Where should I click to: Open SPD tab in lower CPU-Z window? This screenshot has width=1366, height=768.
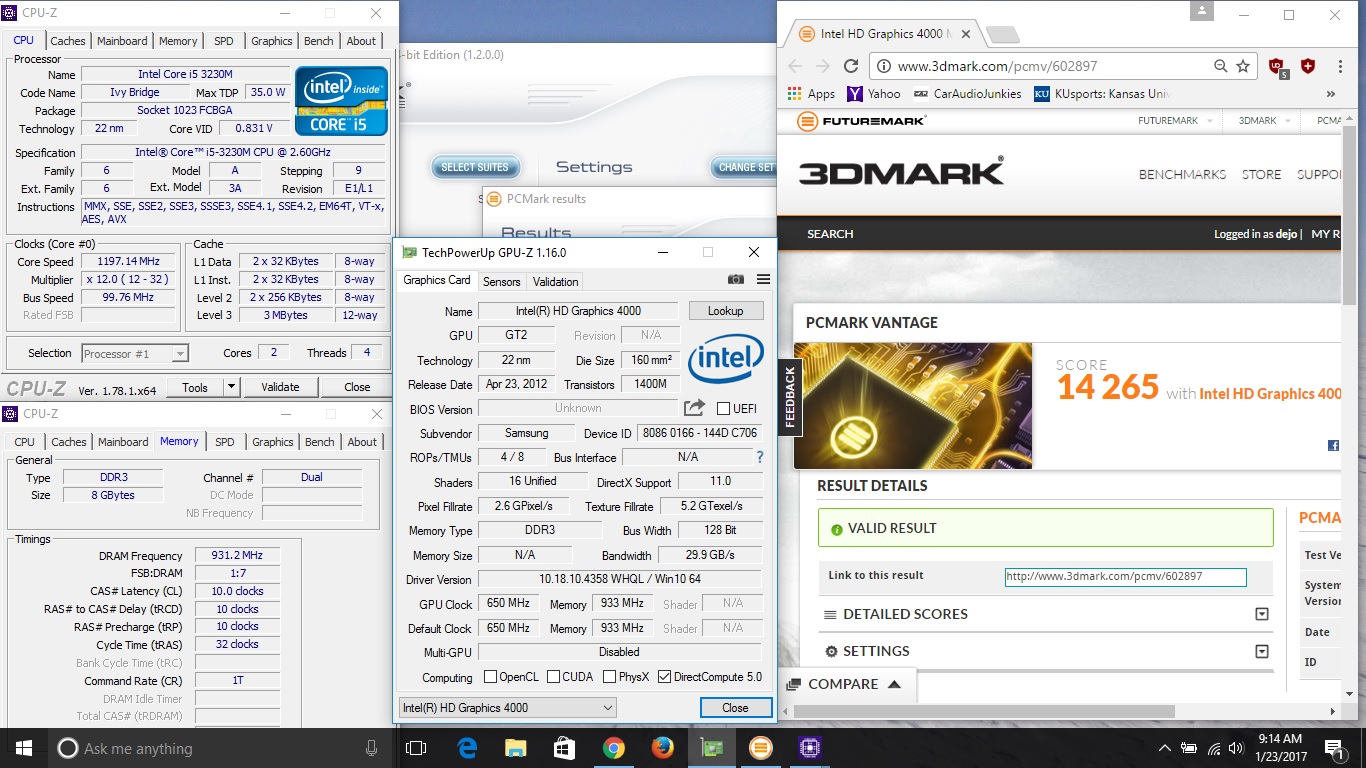[x=225, y=442]
